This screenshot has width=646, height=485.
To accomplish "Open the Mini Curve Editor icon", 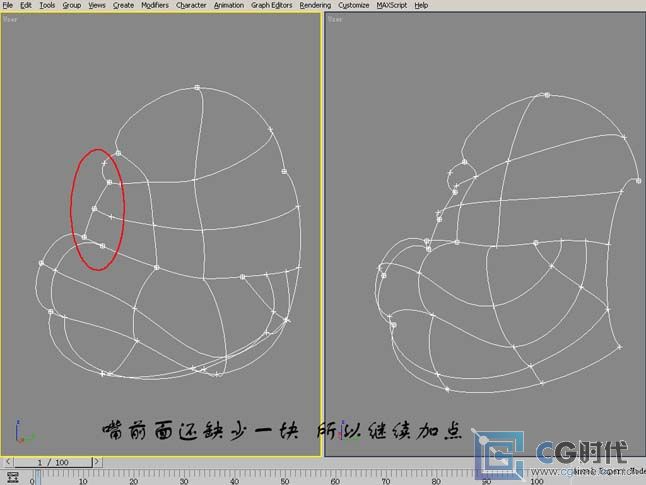I will point(13,477).
